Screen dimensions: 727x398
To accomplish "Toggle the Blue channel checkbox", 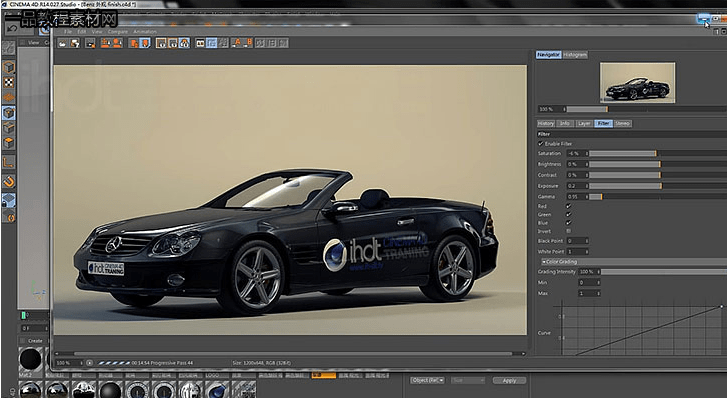I will 568,223.
